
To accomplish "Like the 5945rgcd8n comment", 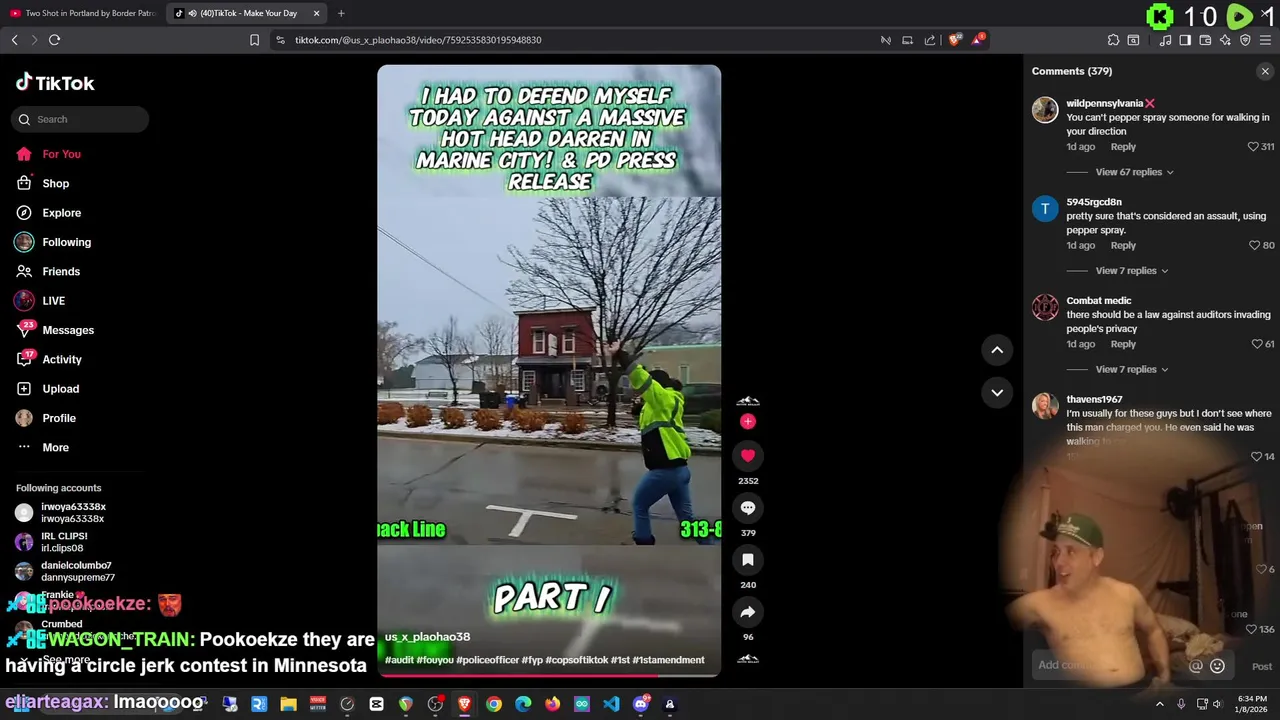I will point(1255,246).
